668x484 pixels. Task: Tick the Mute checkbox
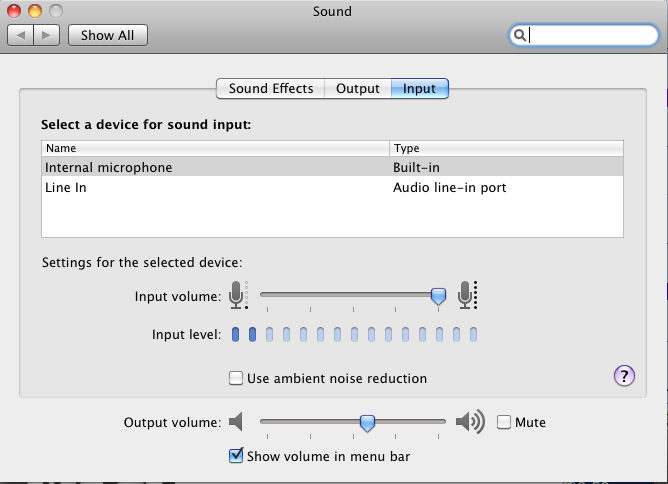(x=504, y=422)
